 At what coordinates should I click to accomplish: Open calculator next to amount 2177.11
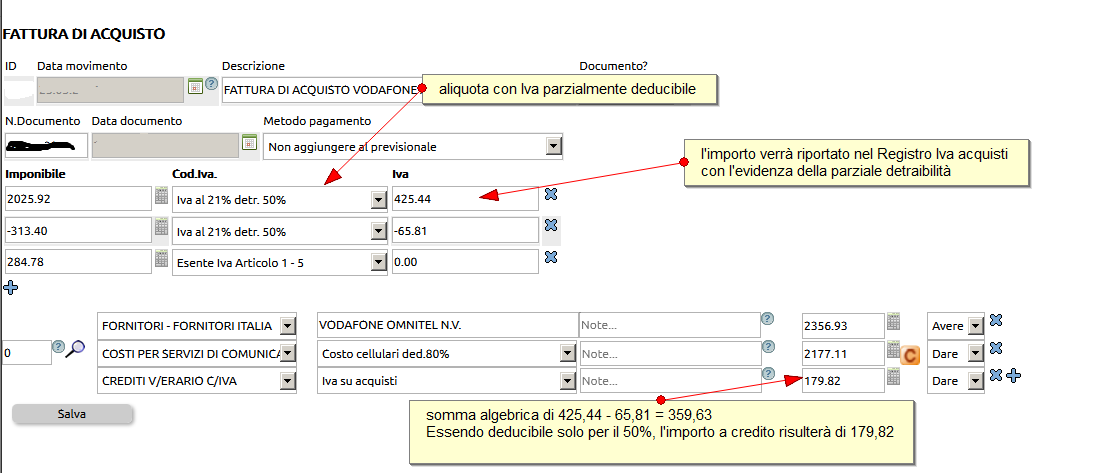[x=893, y=350]
